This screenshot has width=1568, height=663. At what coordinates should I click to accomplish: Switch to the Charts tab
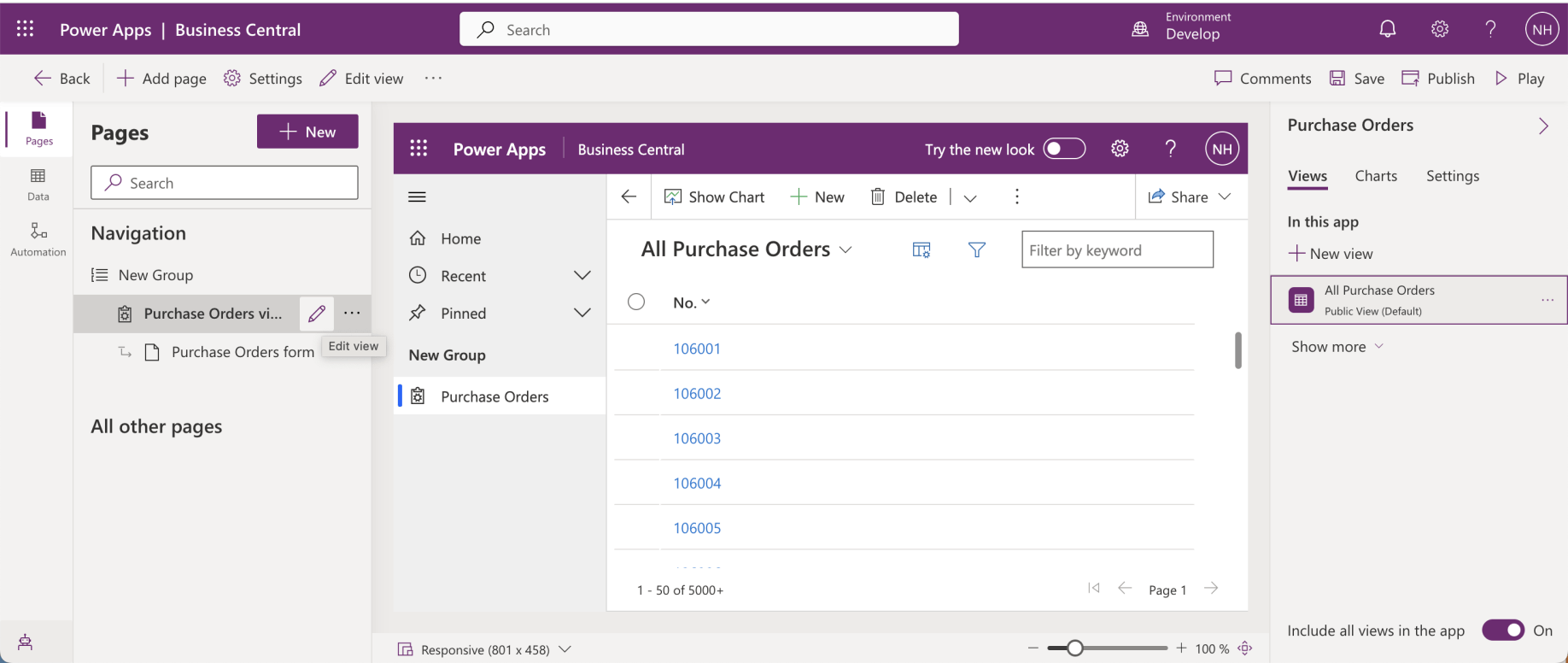point(1376,176)
